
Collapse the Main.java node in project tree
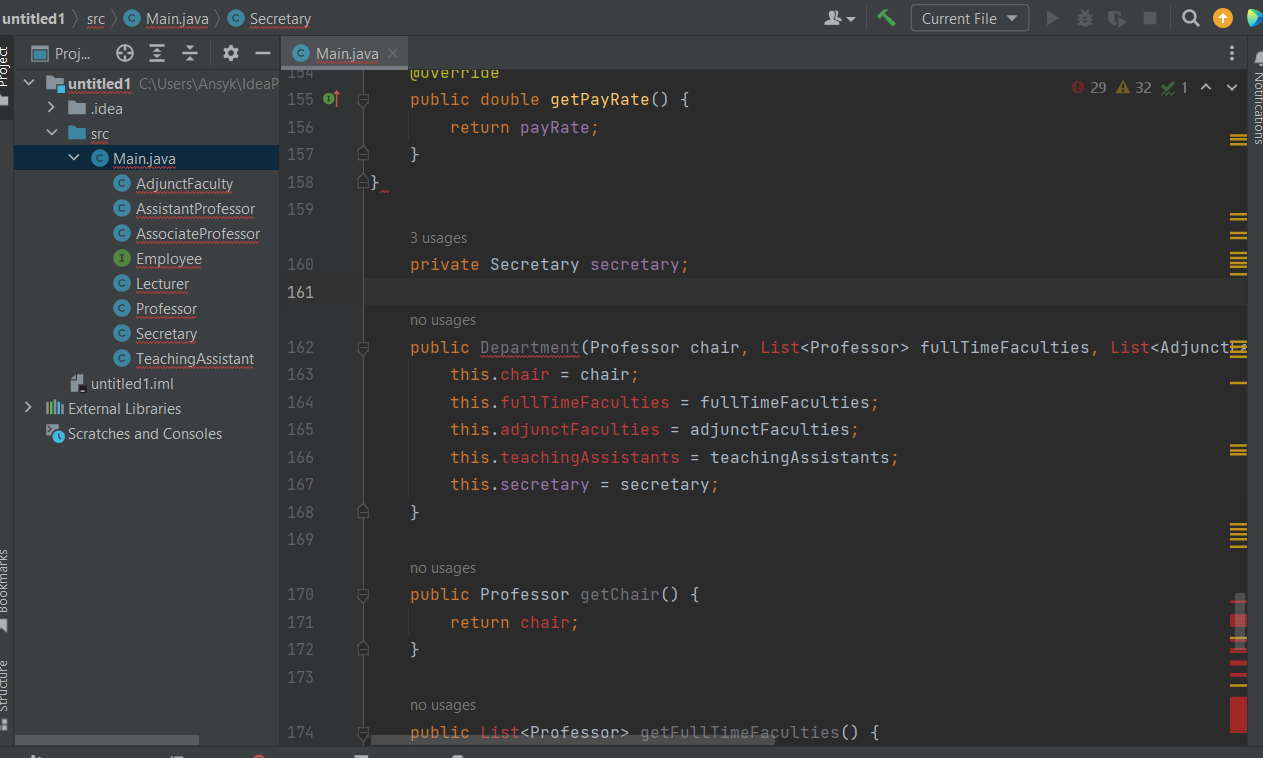(x=75, y=158)
